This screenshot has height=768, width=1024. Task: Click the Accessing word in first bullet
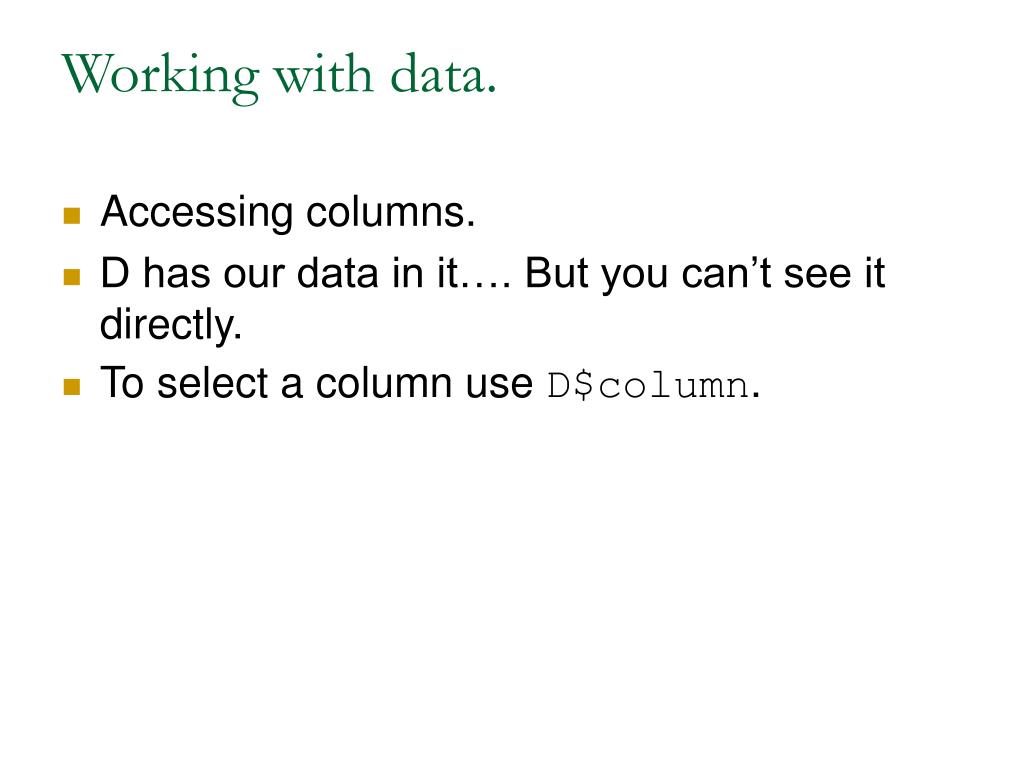tap(197, 213)
